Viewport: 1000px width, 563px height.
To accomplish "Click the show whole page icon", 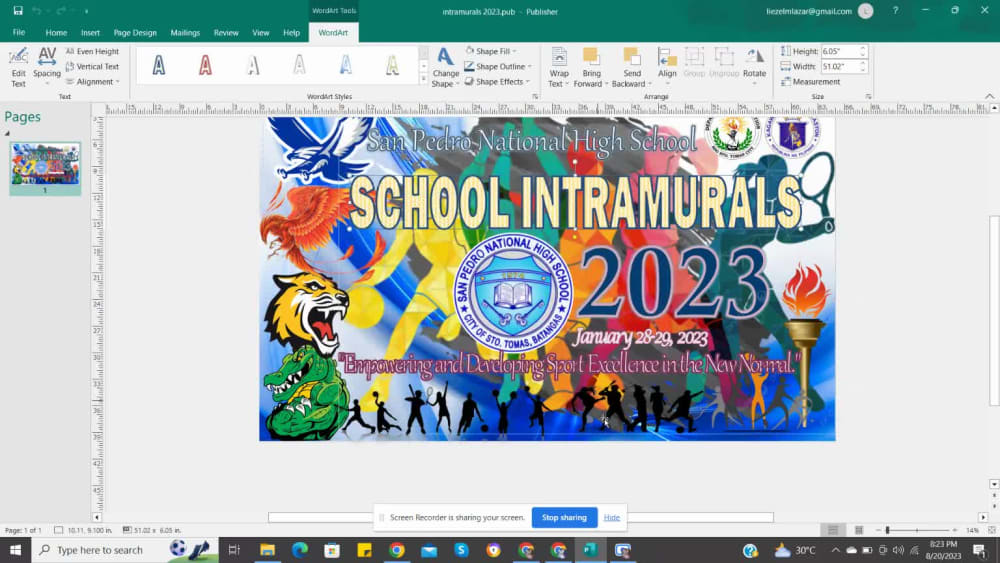I will [x=992, y=530].
